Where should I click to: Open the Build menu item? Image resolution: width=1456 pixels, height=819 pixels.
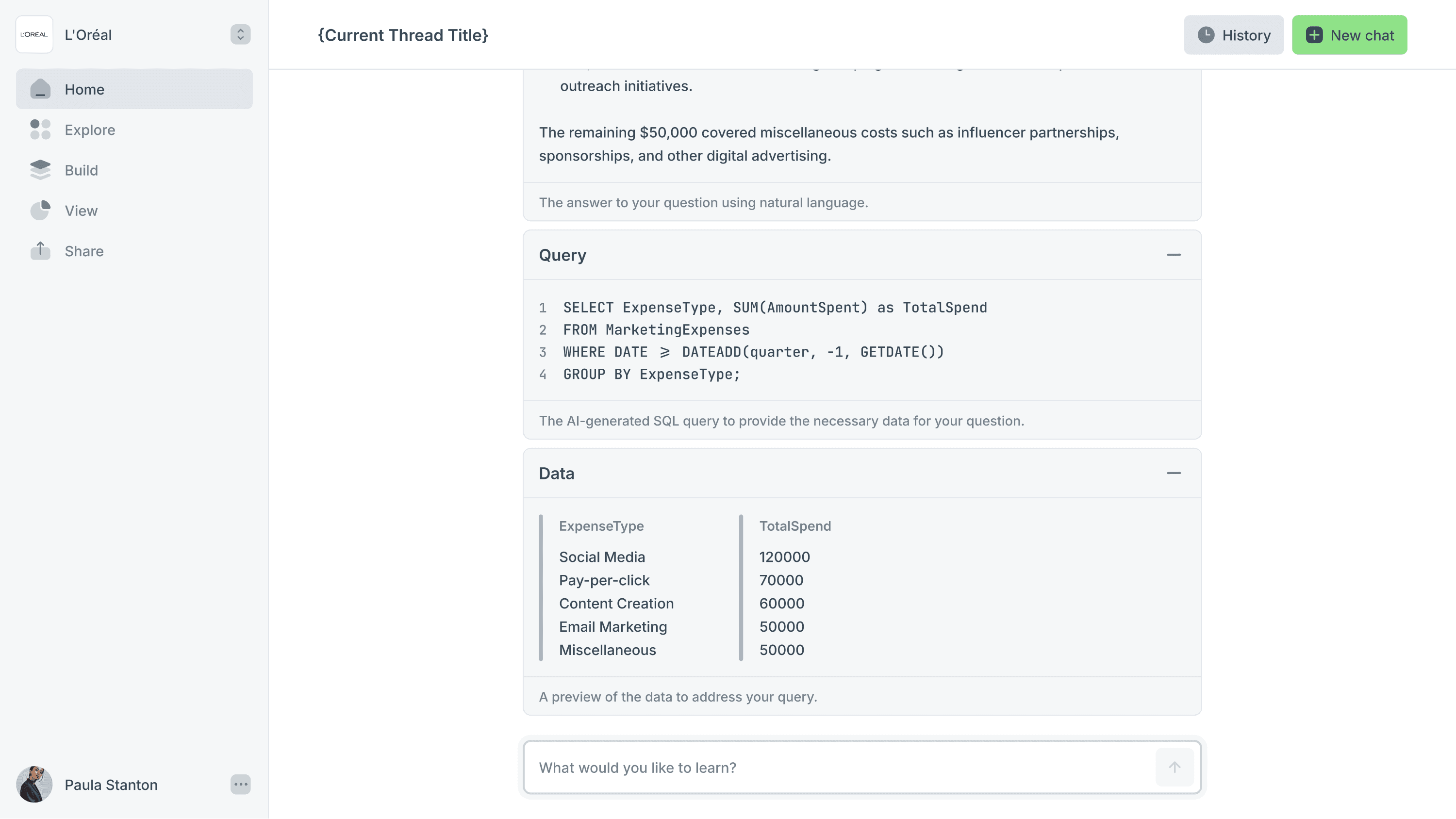click(82, 170)
